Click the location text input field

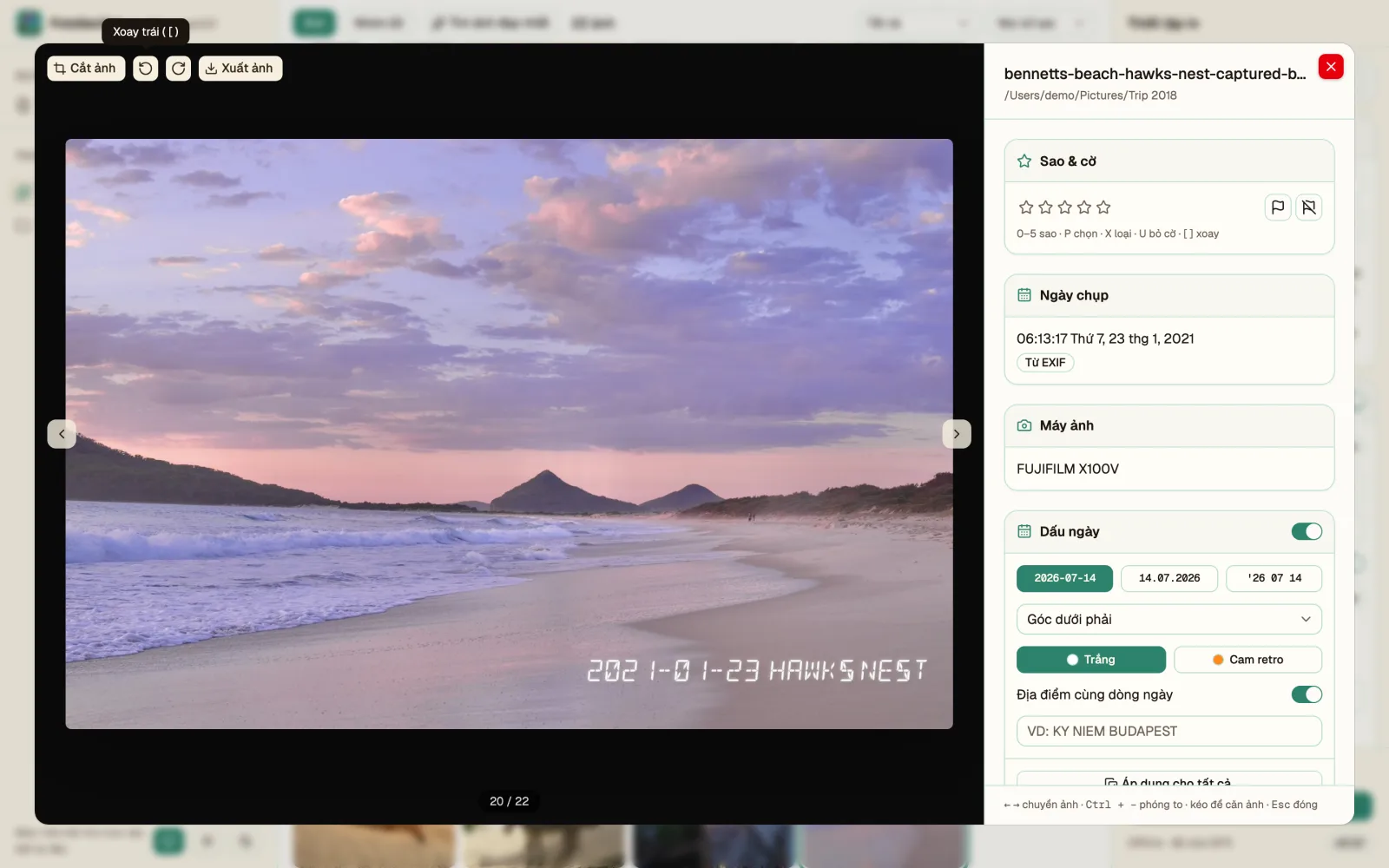(x=1169, y=731)
